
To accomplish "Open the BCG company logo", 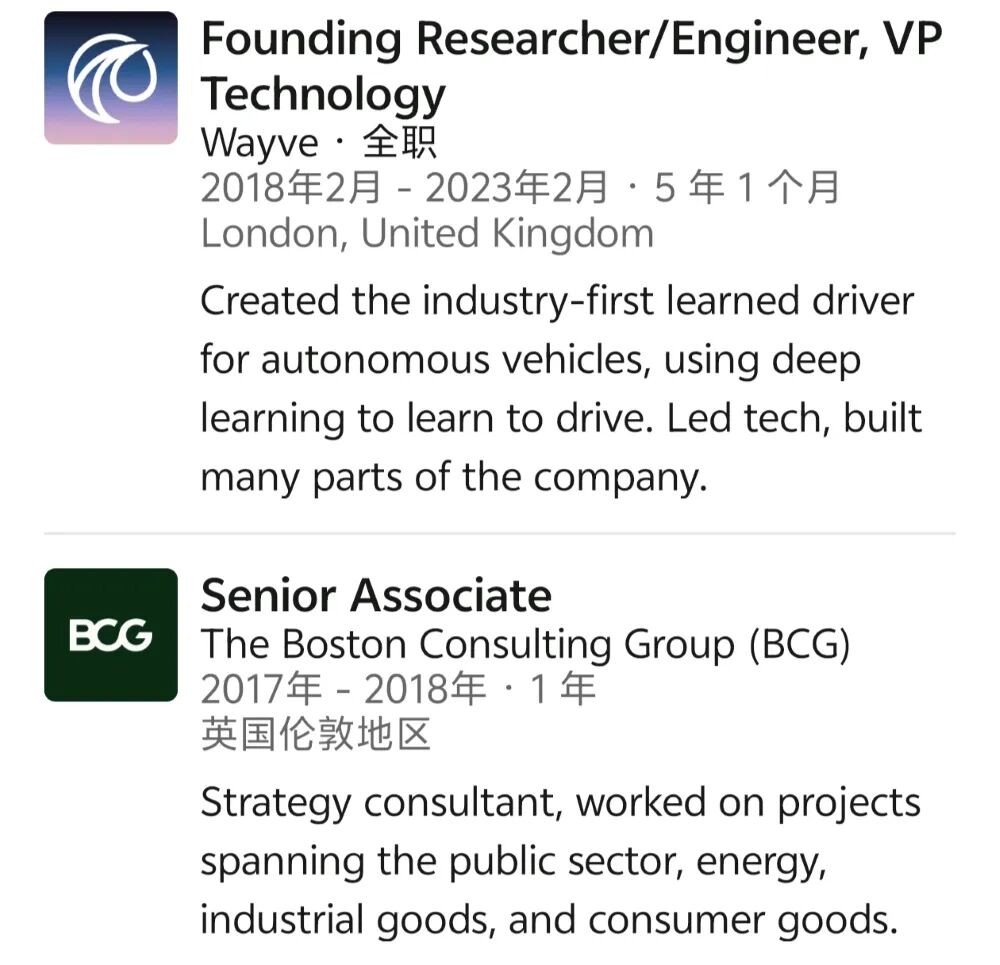I will [111, 635].
